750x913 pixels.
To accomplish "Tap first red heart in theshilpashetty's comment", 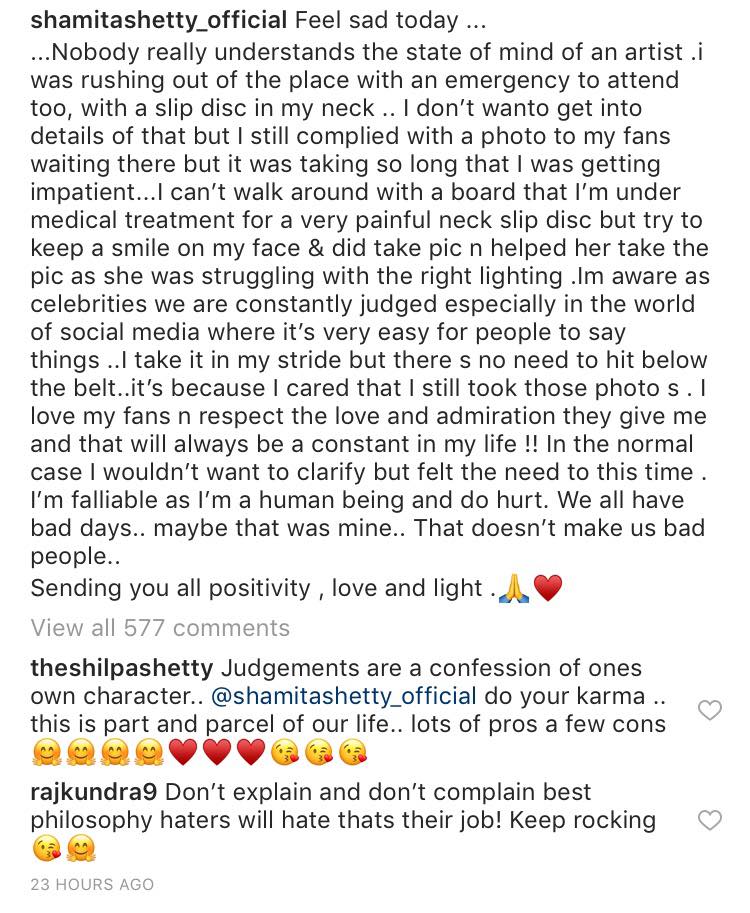I will click(x=181, y=752).
